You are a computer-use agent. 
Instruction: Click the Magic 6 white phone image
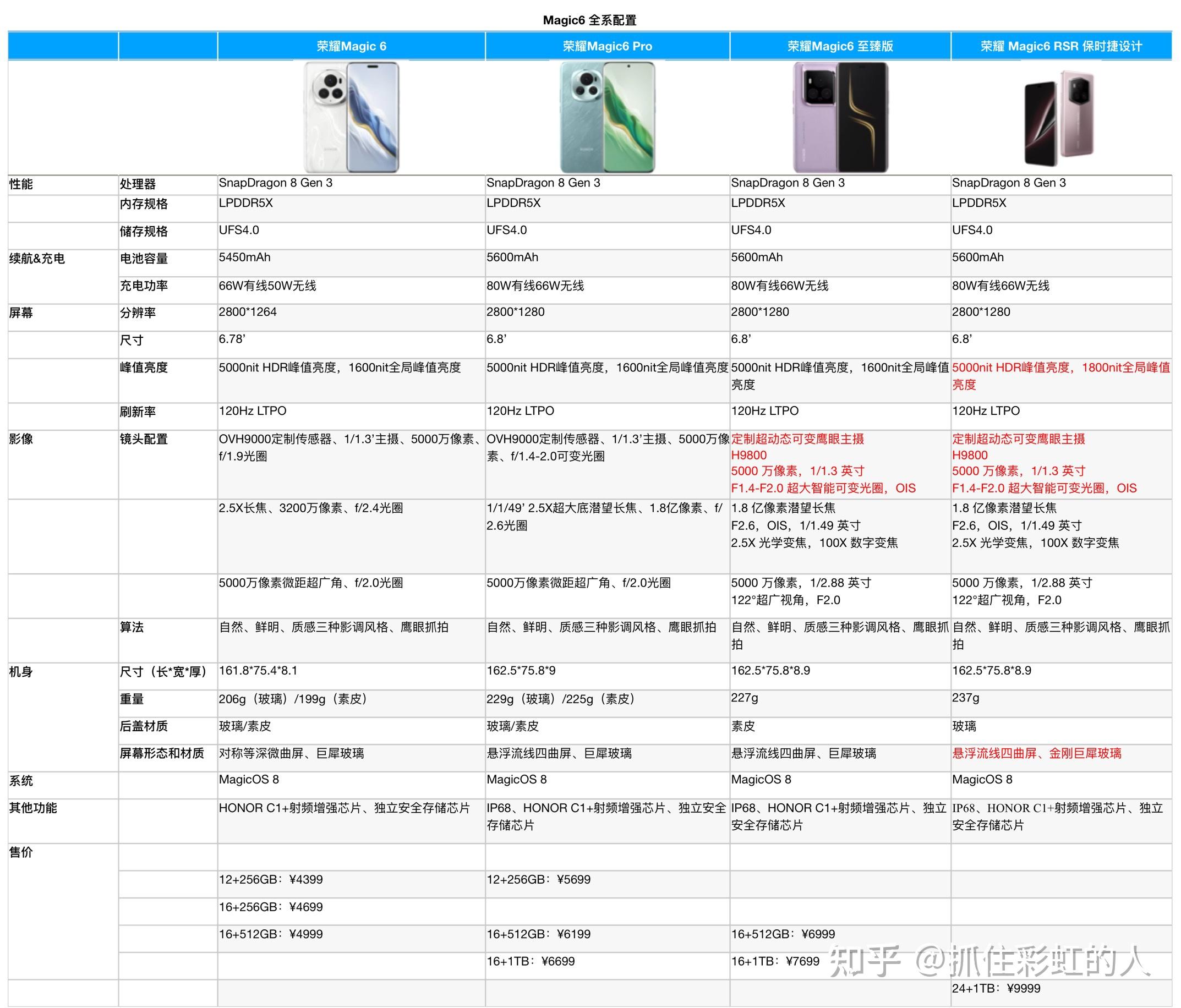[x=351, y=117]
